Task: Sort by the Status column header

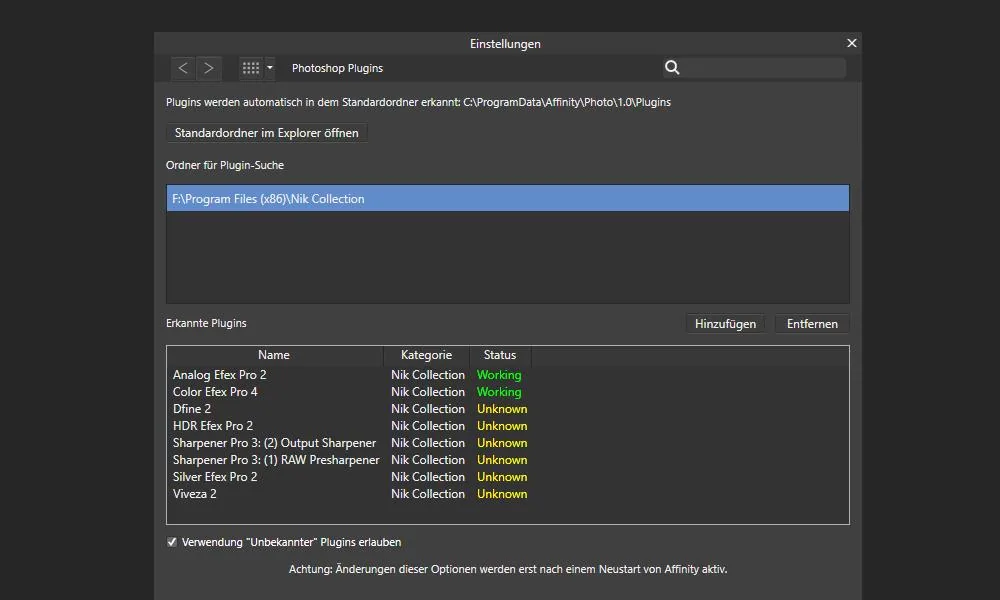Action: coord(500,355)
